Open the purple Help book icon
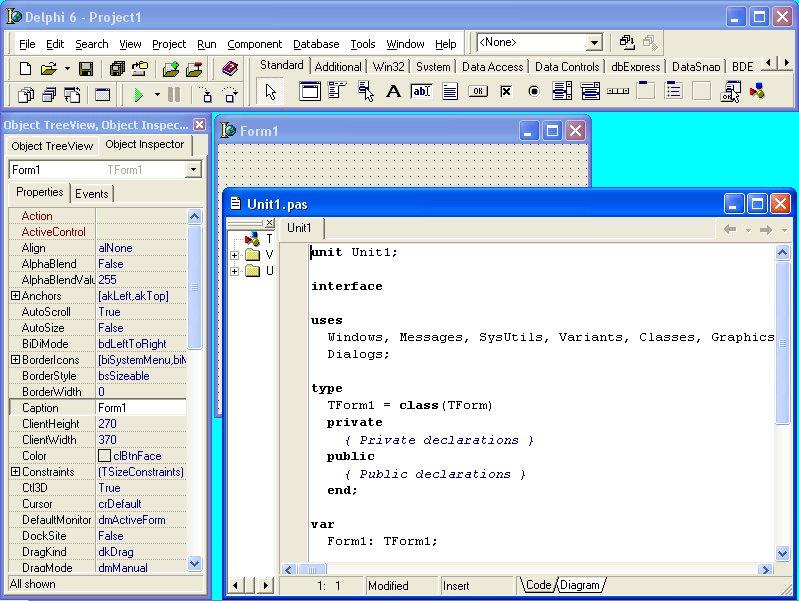This screenshot has width=799, height=601. (x=230, y=68)
